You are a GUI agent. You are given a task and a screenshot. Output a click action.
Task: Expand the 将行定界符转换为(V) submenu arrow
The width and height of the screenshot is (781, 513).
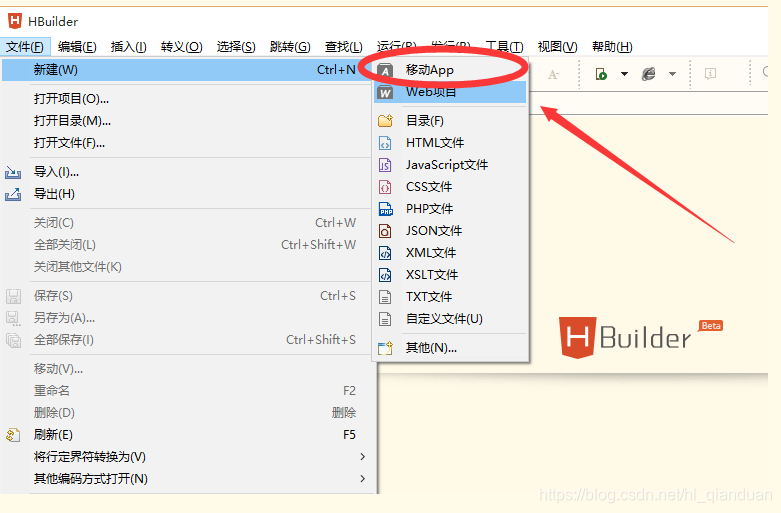363,457
